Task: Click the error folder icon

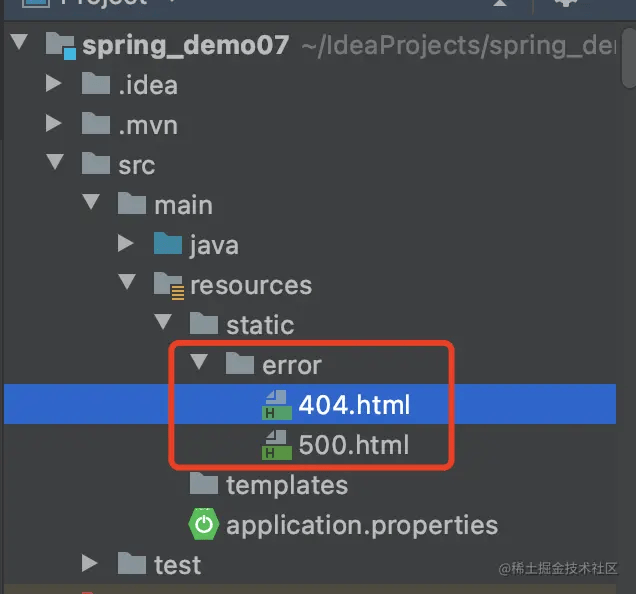Action: [240, 365]
